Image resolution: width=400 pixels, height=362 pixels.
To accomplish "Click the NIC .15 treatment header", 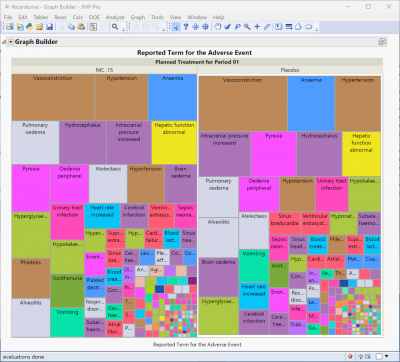I will pos(104,70).
